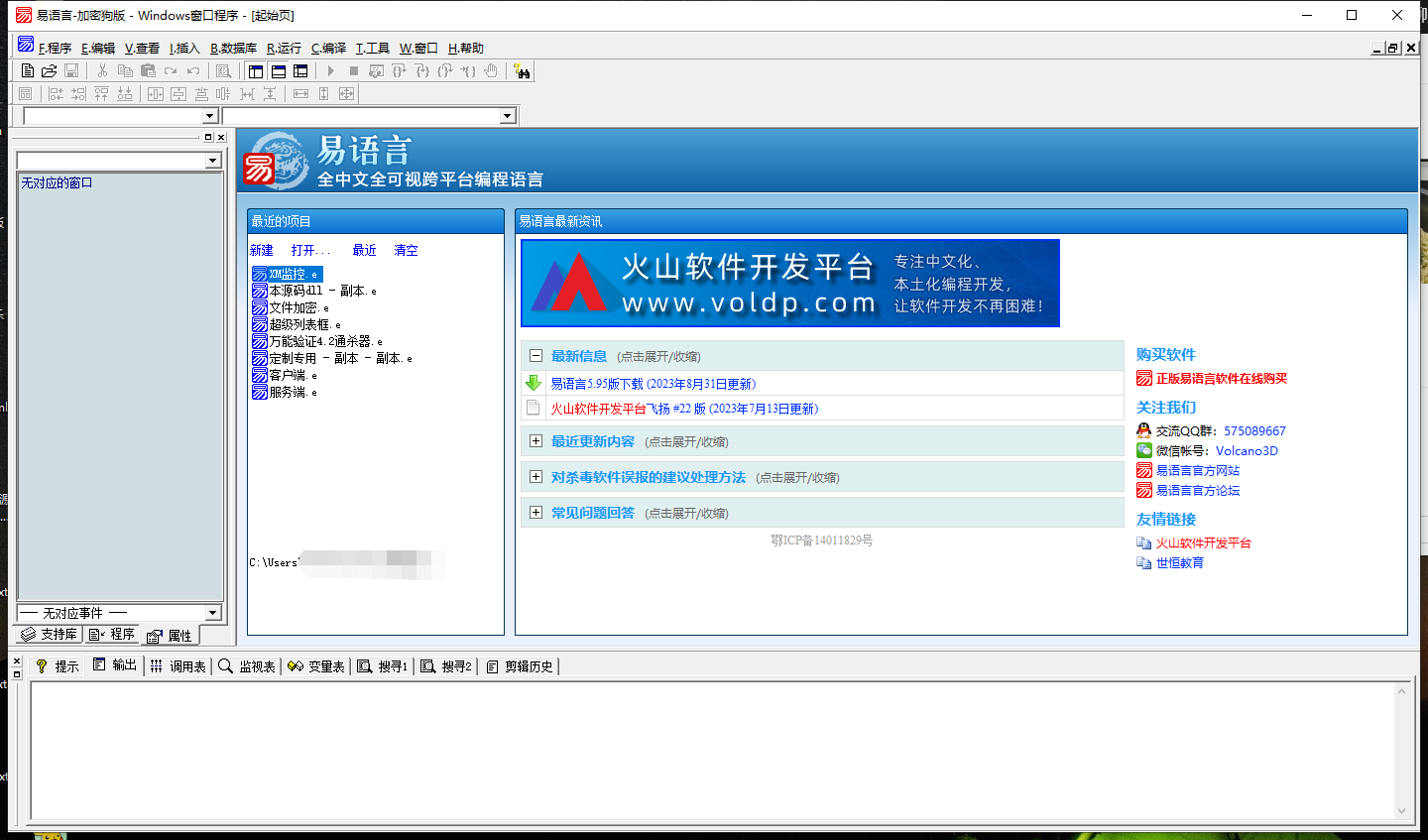Click the 清空 link in recent projects
Image resolution: width=1428 pixels, height=840 pixels.
coord(407,250)
